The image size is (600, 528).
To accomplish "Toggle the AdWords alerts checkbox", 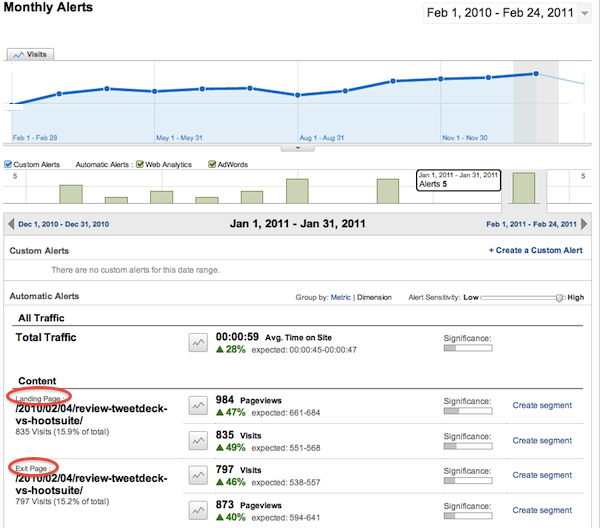I will pyautogui.click(x=212, y=164).
